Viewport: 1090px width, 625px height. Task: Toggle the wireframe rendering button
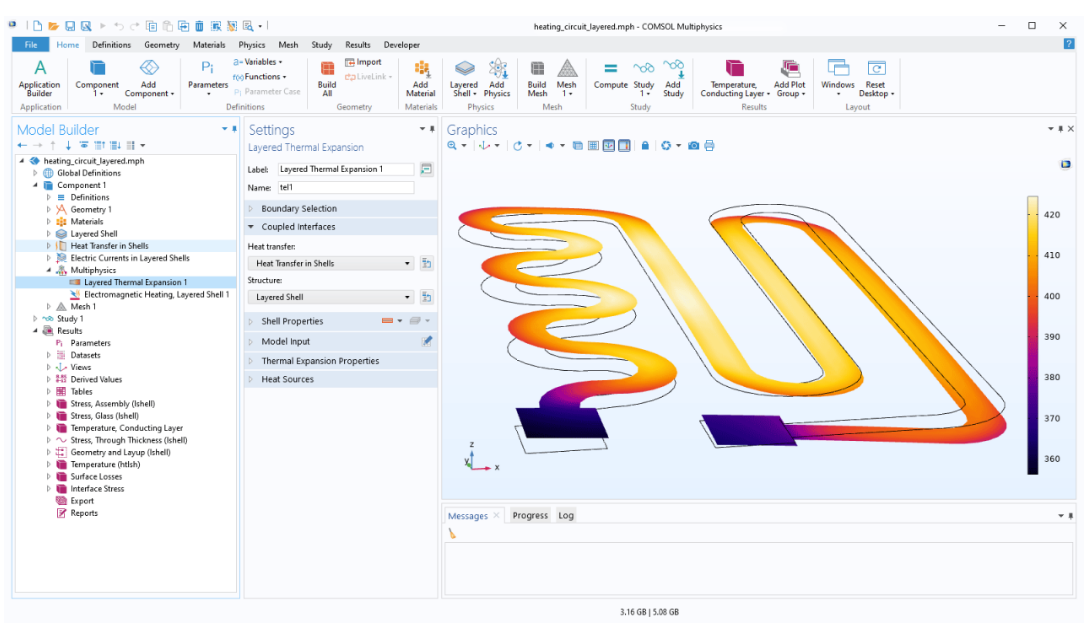(x=578, y=145)
